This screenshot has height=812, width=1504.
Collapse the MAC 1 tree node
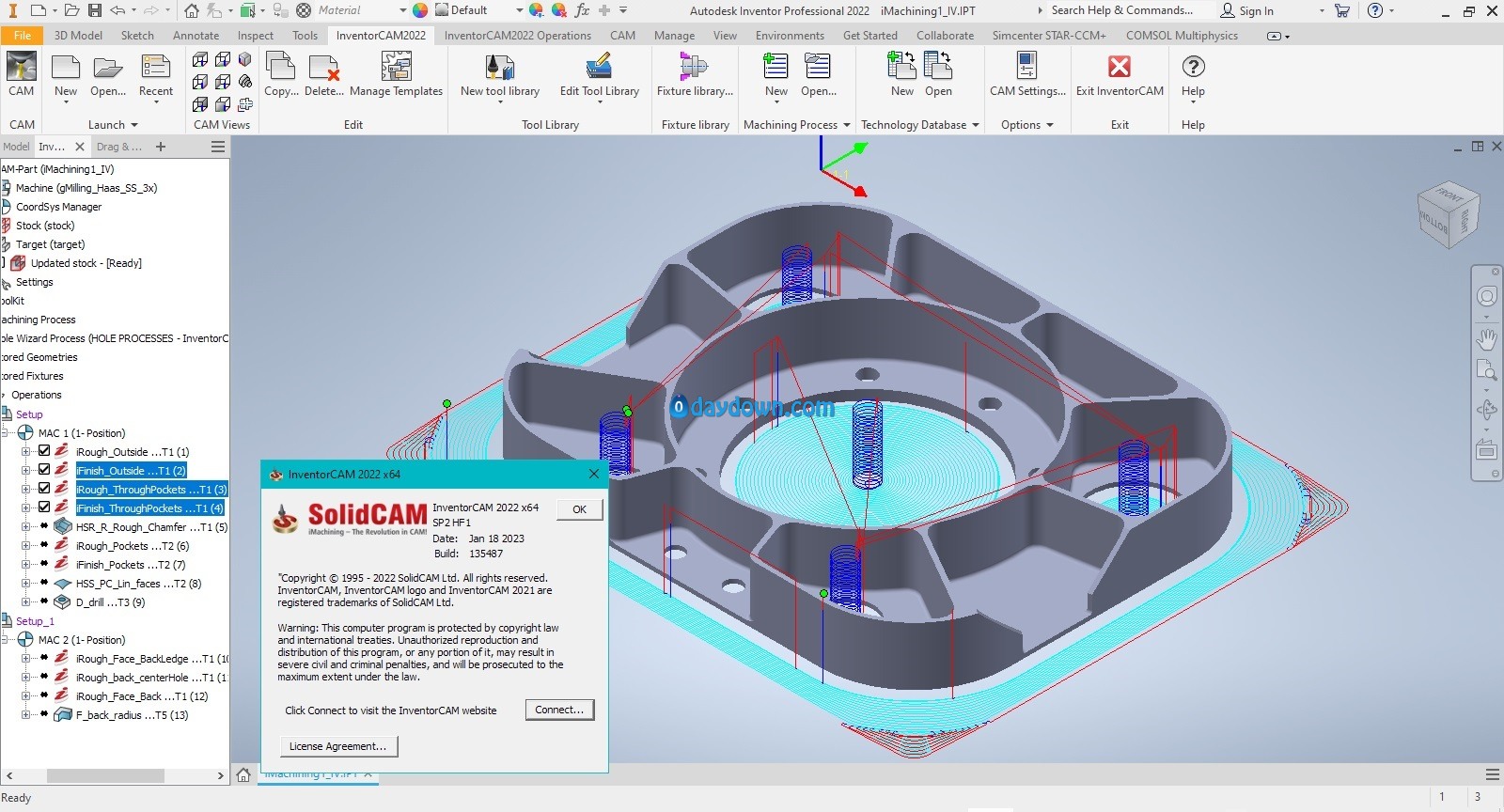coord(6,433)
